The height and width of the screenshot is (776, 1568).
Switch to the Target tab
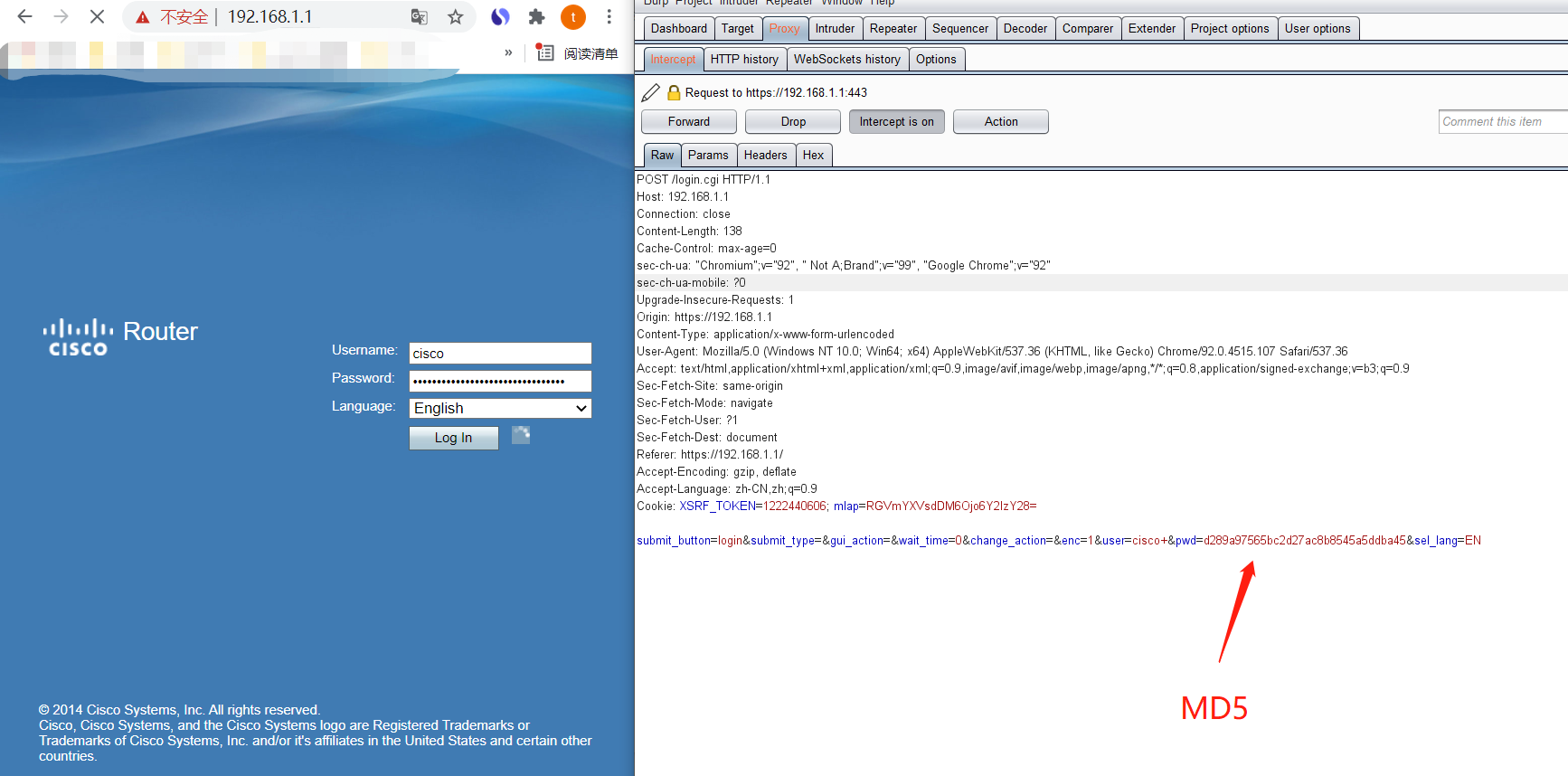(x=738, y=28)
